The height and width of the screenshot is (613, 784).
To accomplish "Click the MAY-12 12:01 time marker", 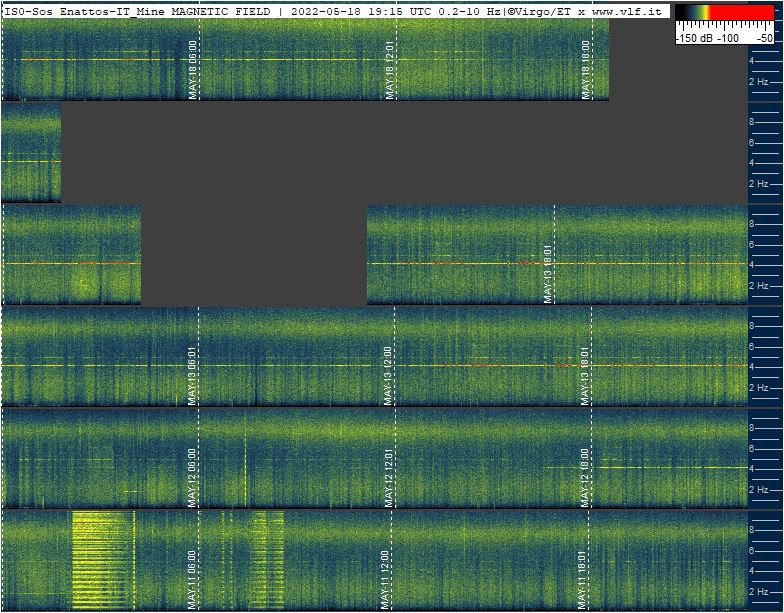I will (388, 478).
